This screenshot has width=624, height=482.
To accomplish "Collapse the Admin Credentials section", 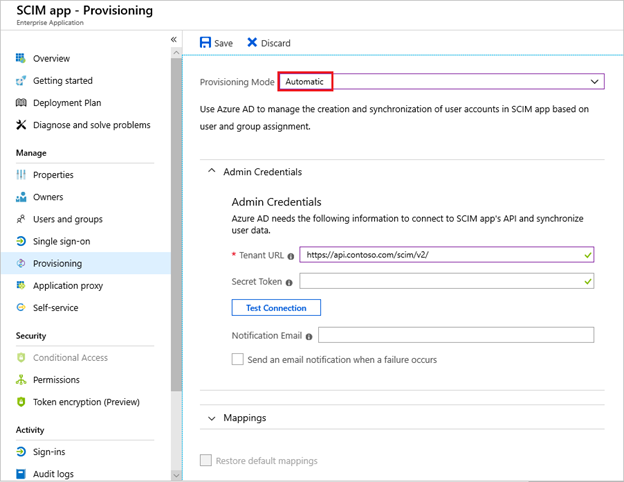I will pyautogui.click(x=212, y=171).
